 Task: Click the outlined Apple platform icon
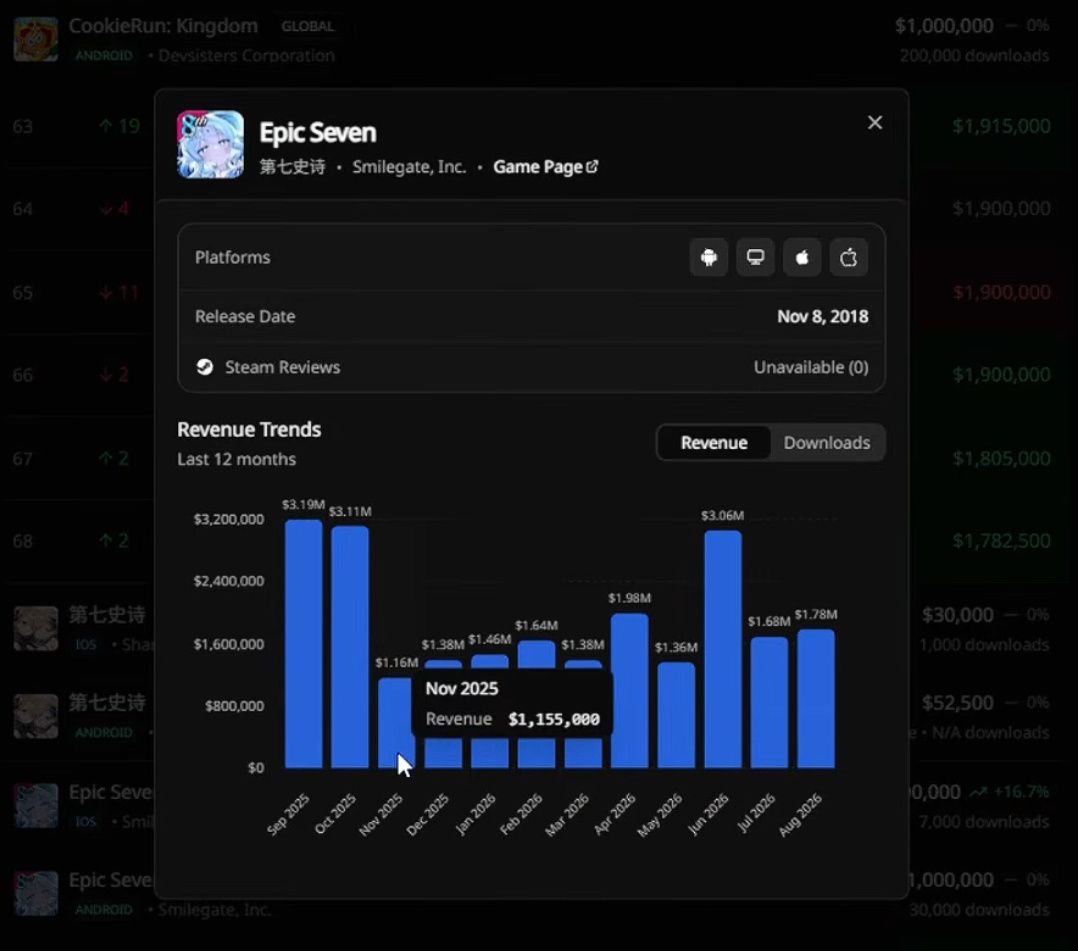(x=848, y=257)
